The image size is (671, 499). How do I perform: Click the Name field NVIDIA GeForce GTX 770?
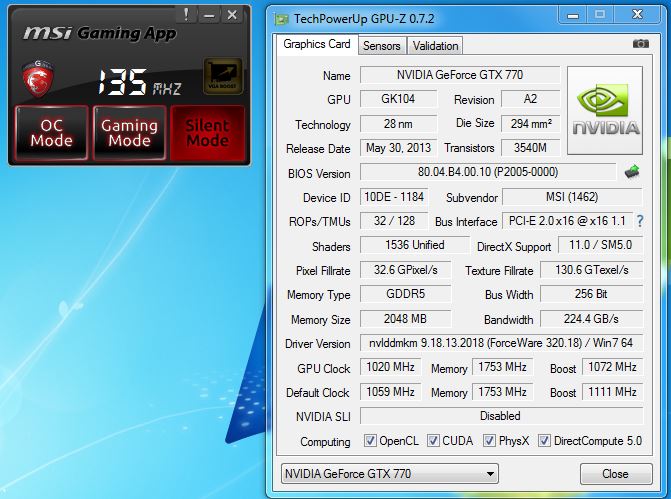point(460,75)
